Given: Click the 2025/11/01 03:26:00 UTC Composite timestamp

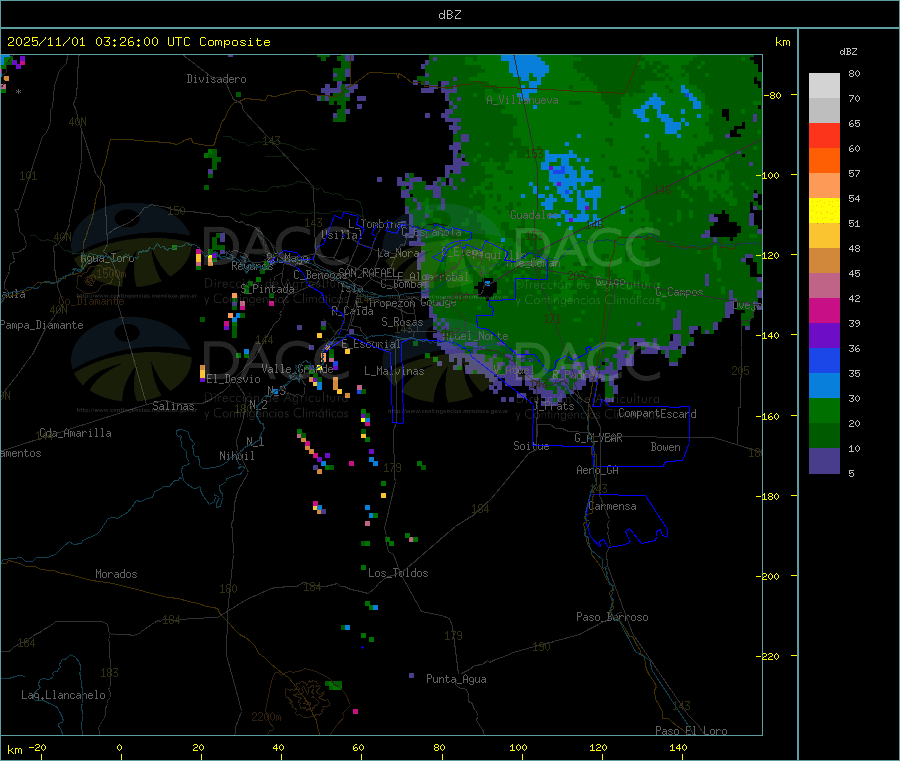Looking at the screenshot, I should pyautogui.click(x=138, y=42).
